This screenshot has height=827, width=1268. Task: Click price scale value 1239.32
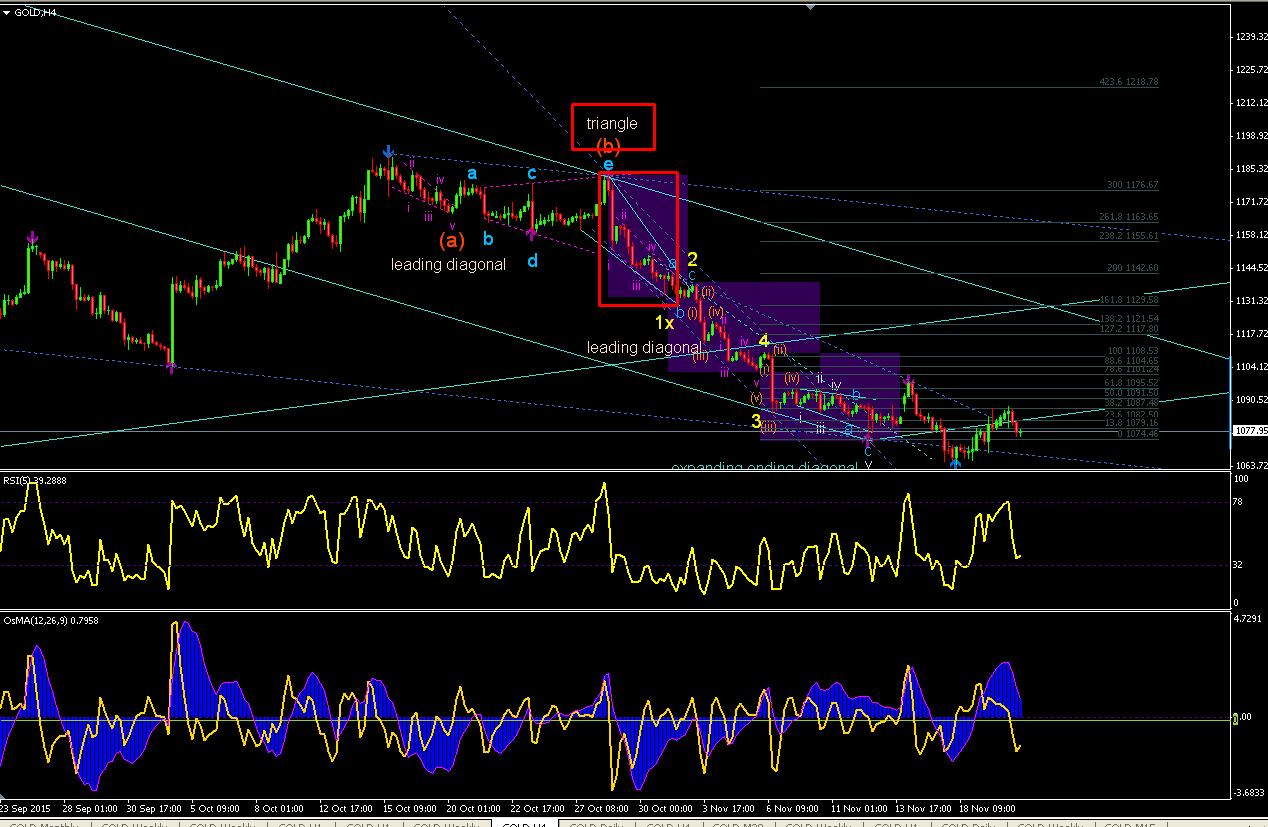[1250, 37]
